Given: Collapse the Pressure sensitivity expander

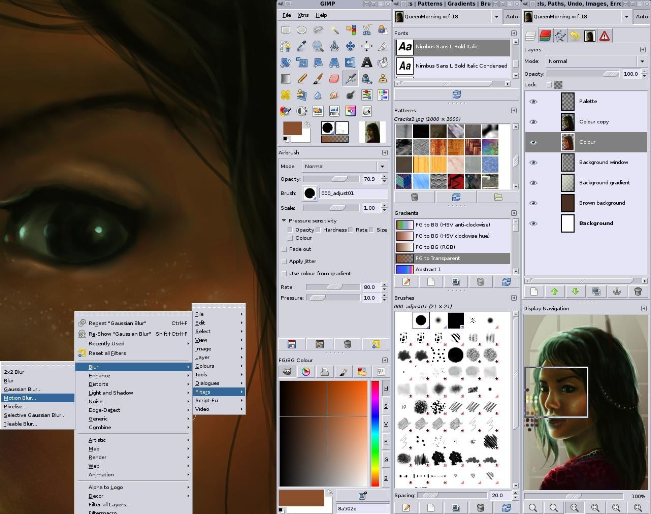Looking at the screenshot, I should (x=284, y=220).
